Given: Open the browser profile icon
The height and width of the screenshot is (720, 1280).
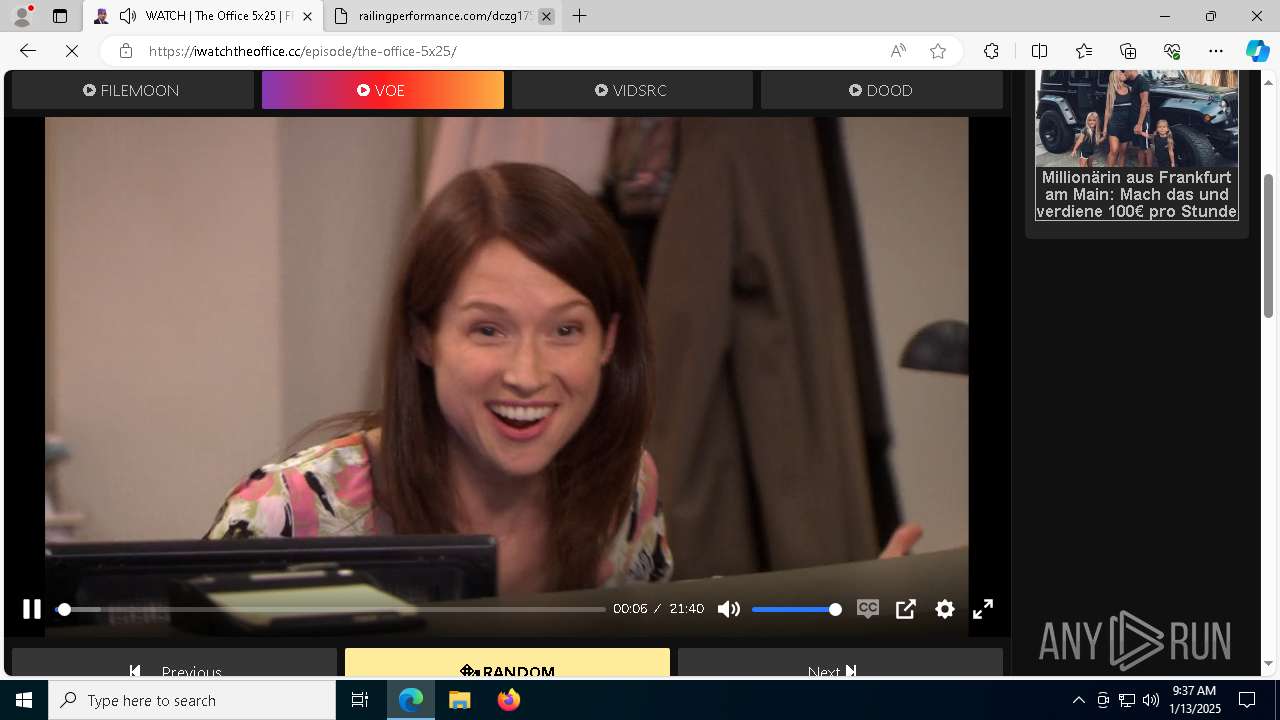Looking at the screenshot, I should coord(21,16).
